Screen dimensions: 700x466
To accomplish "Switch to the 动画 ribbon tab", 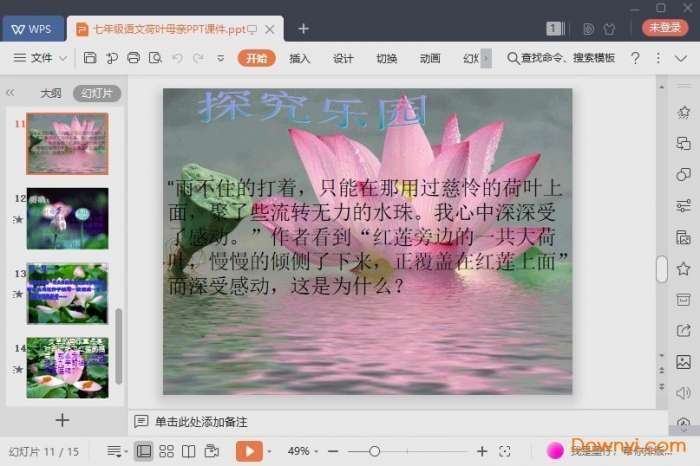I will (x=430, y=58).
